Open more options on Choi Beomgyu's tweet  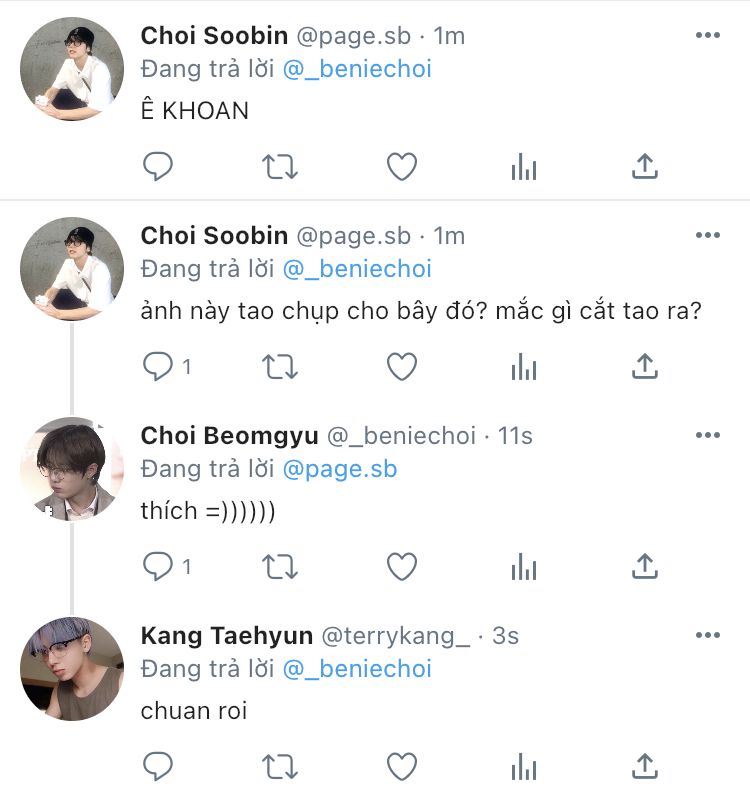pyautogui.click(x=707, y=436)
